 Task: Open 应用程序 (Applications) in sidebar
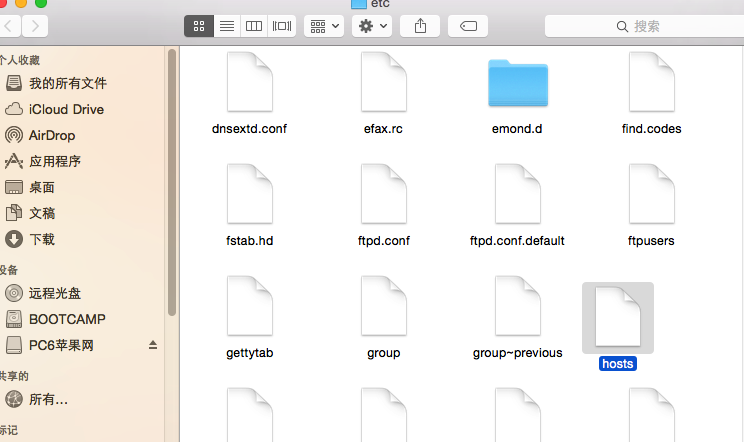55,161
